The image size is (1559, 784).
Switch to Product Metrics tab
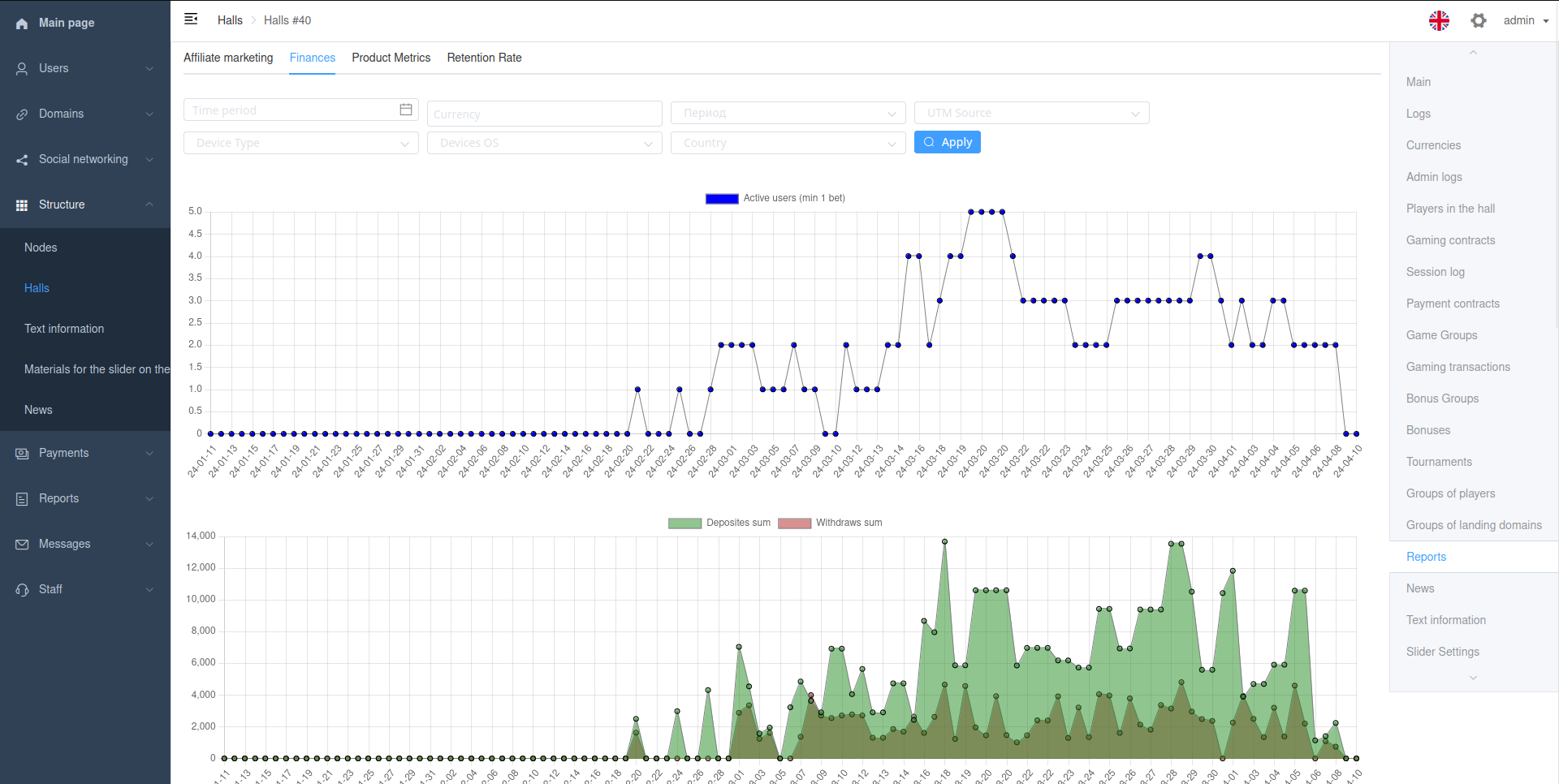point(391,58)
